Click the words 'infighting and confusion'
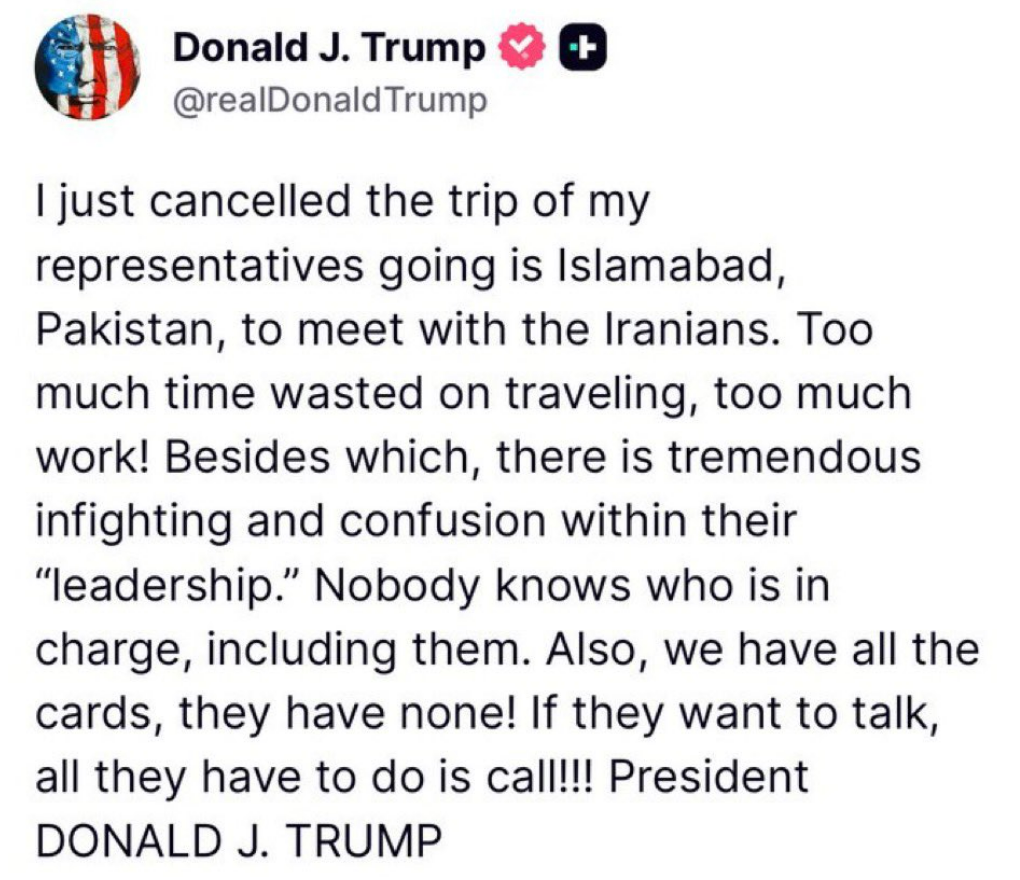This screenshot has height=880, width=1020. pos(290,522)
